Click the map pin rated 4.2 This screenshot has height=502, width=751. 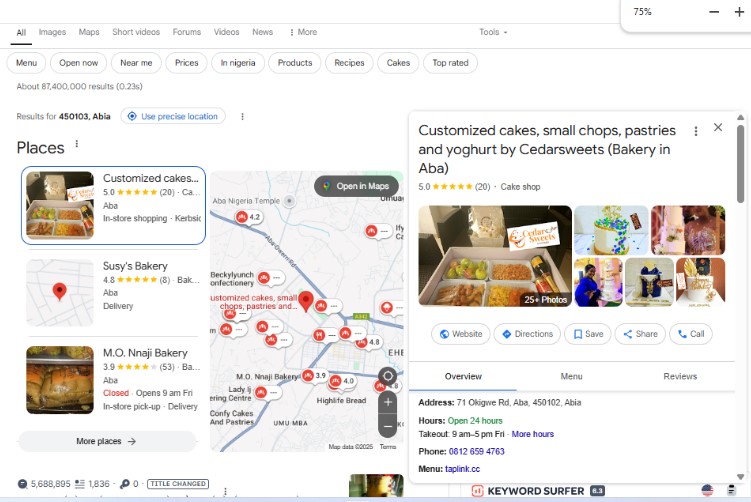248,217
